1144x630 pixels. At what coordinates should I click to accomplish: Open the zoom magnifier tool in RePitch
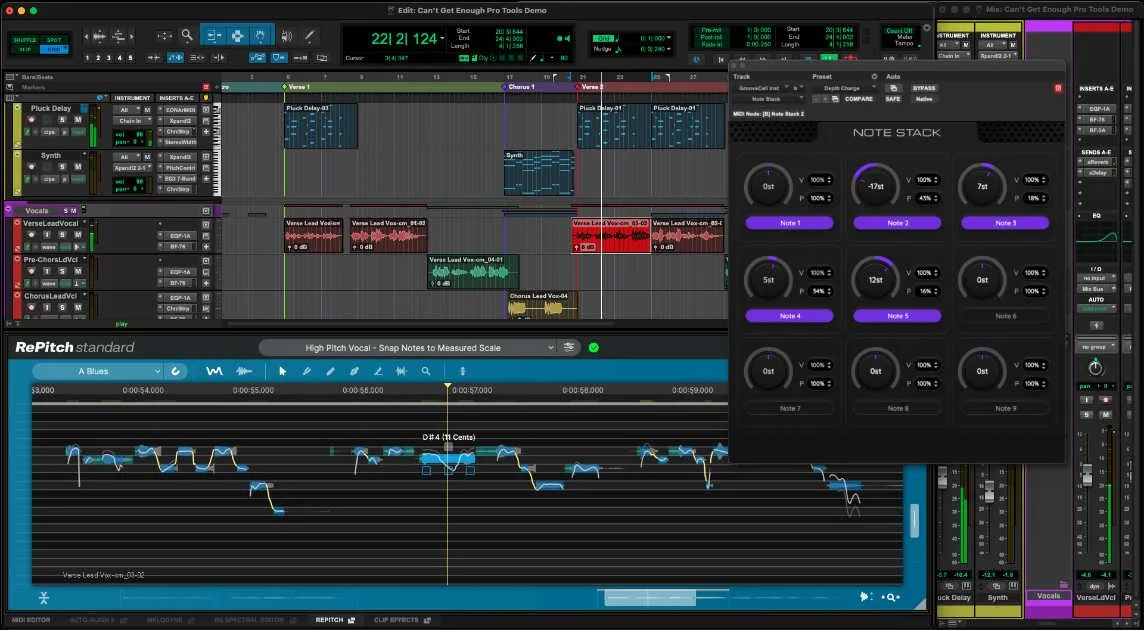click(425, 370)
